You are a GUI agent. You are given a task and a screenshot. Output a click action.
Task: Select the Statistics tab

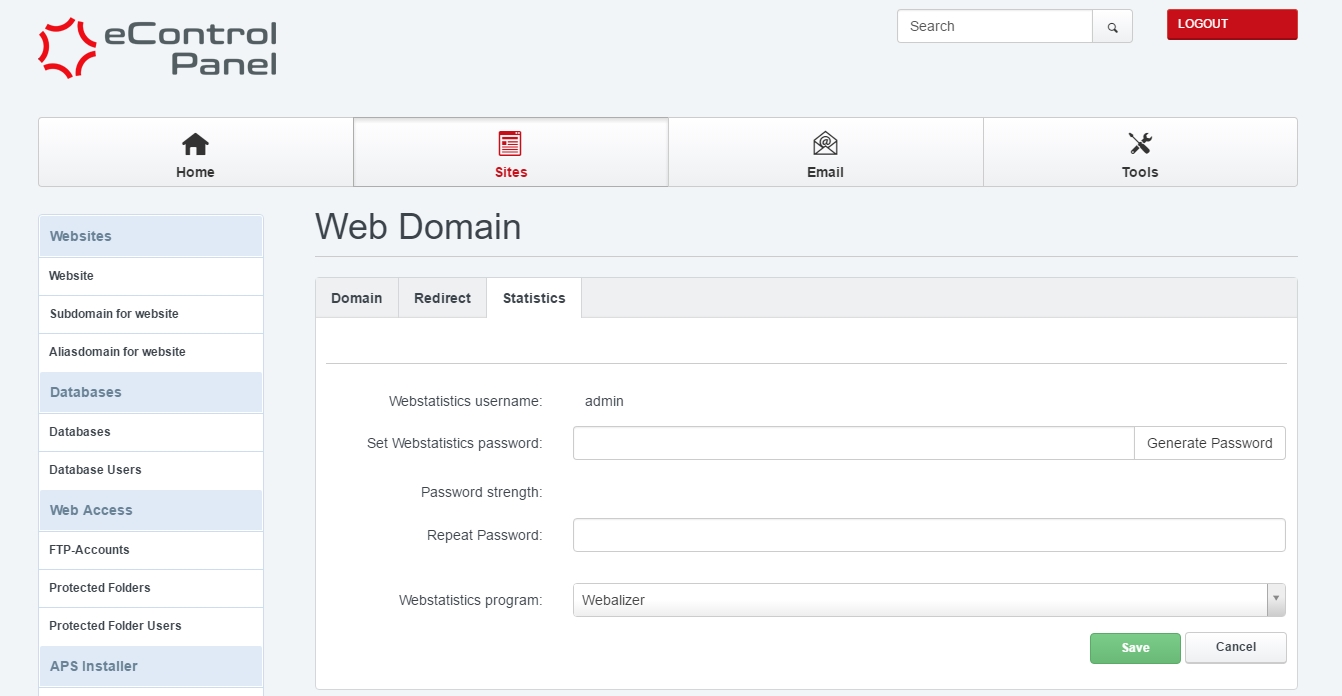point(534,298)
